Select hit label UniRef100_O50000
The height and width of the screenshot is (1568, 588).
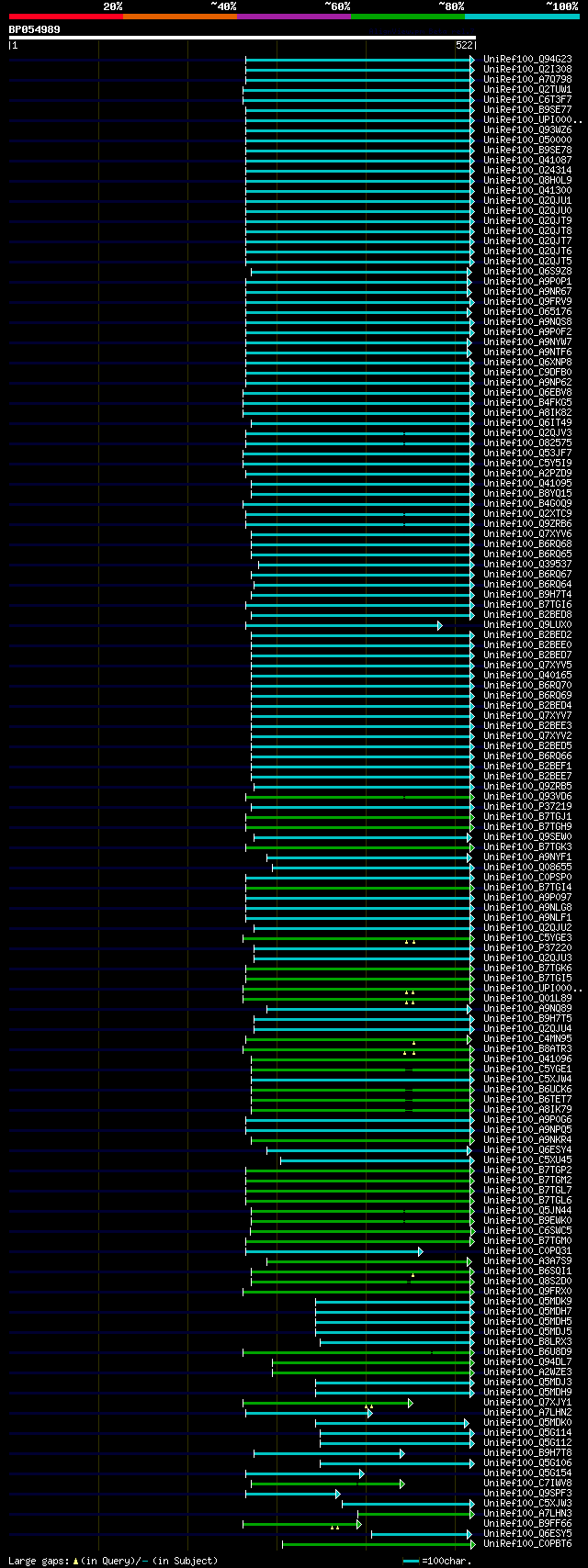(x=527, y=140)
